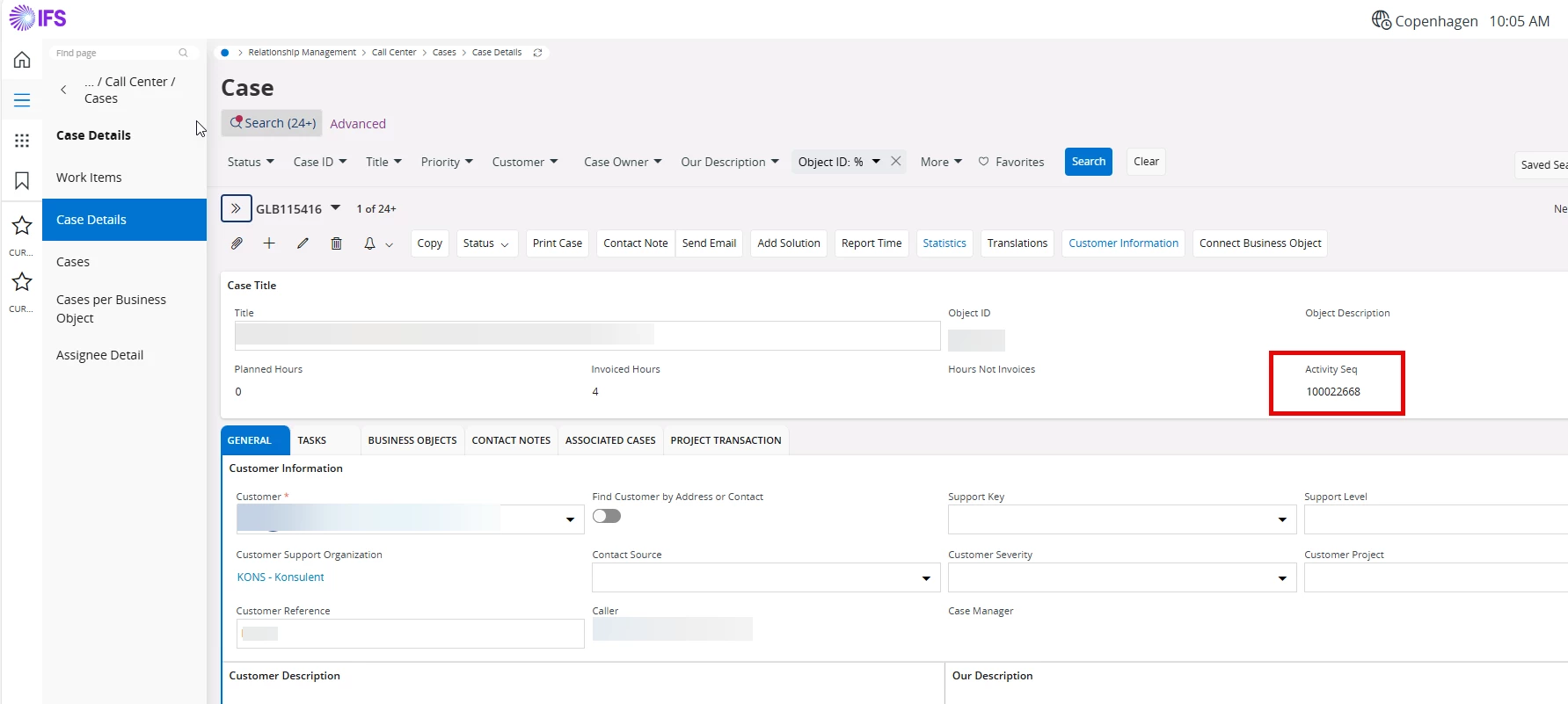Click Connect Business Object button
The width and height of the screenshot is (1568, 704).
click(x=1260, y=243)
